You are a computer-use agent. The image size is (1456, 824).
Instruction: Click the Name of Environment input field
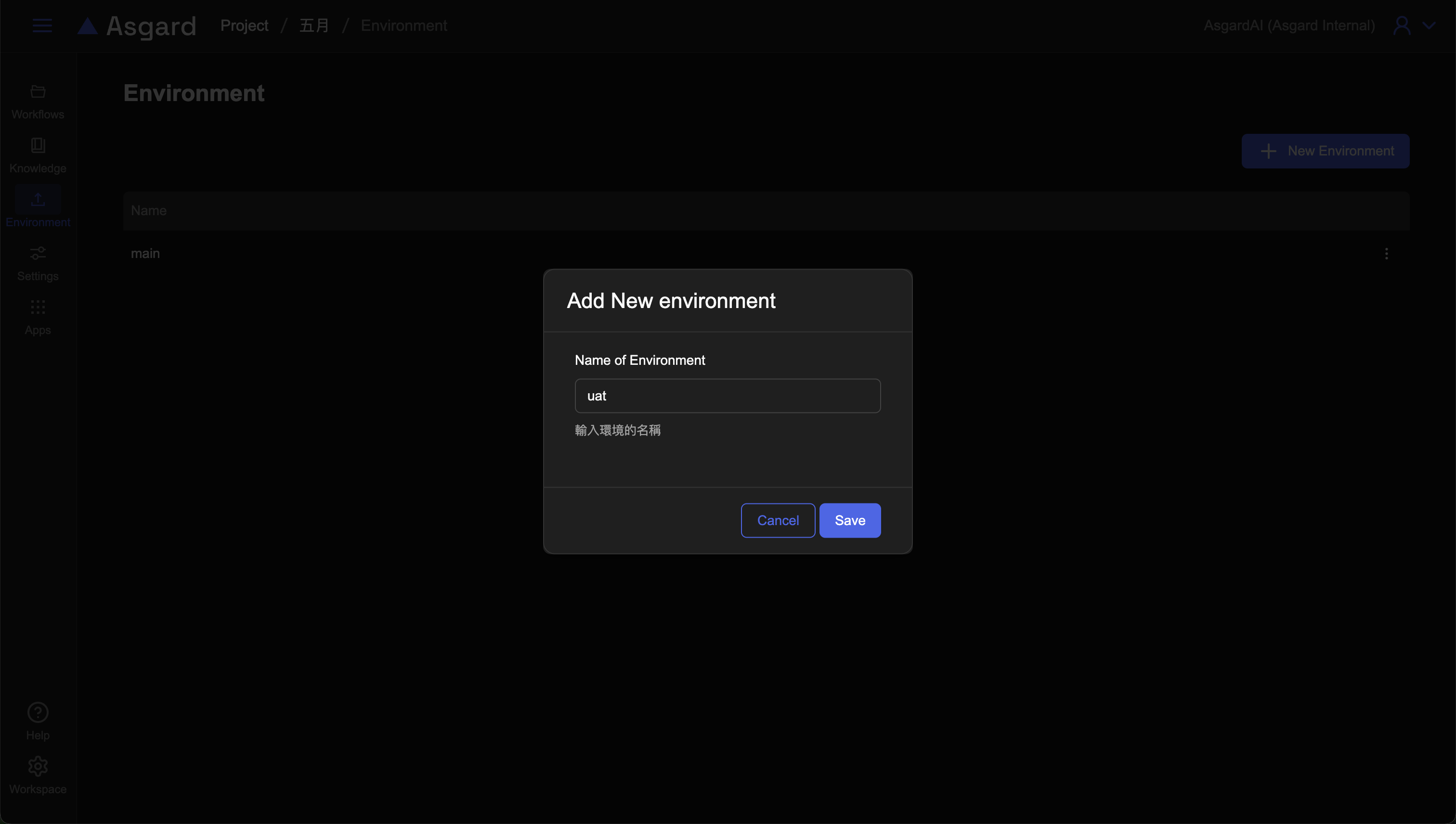[728, 396]
